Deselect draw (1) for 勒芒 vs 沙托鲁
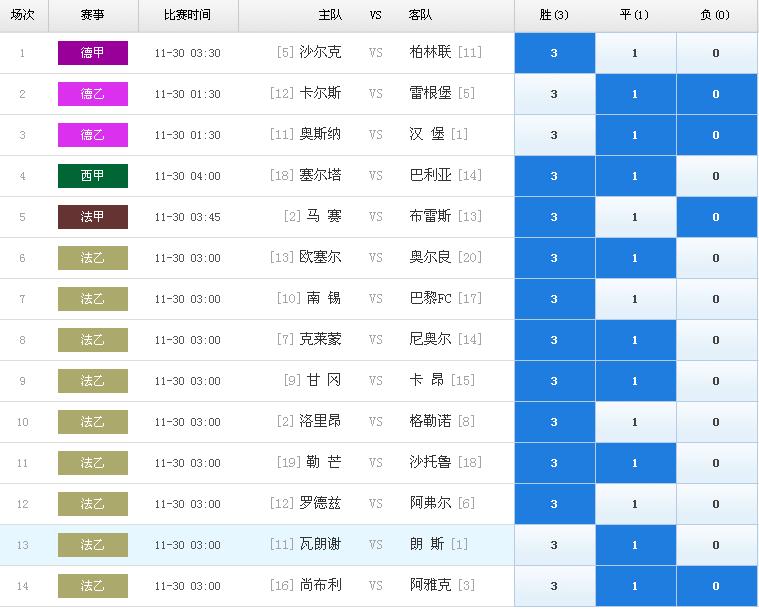Viewport: 759px width, 609px height. 636,463
